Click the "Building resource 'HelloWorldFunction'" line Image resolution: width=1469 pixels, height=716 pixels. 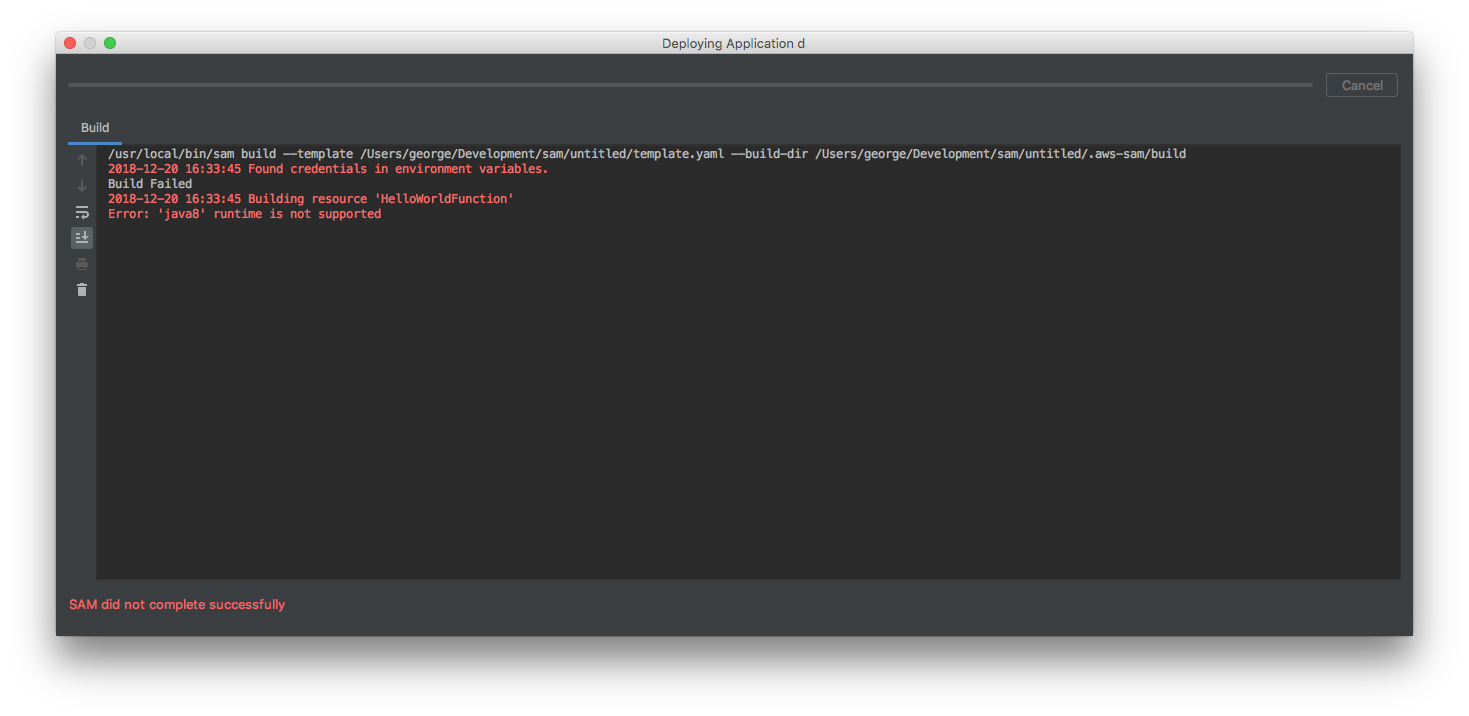pyautogui.click(x=310, y=199)
